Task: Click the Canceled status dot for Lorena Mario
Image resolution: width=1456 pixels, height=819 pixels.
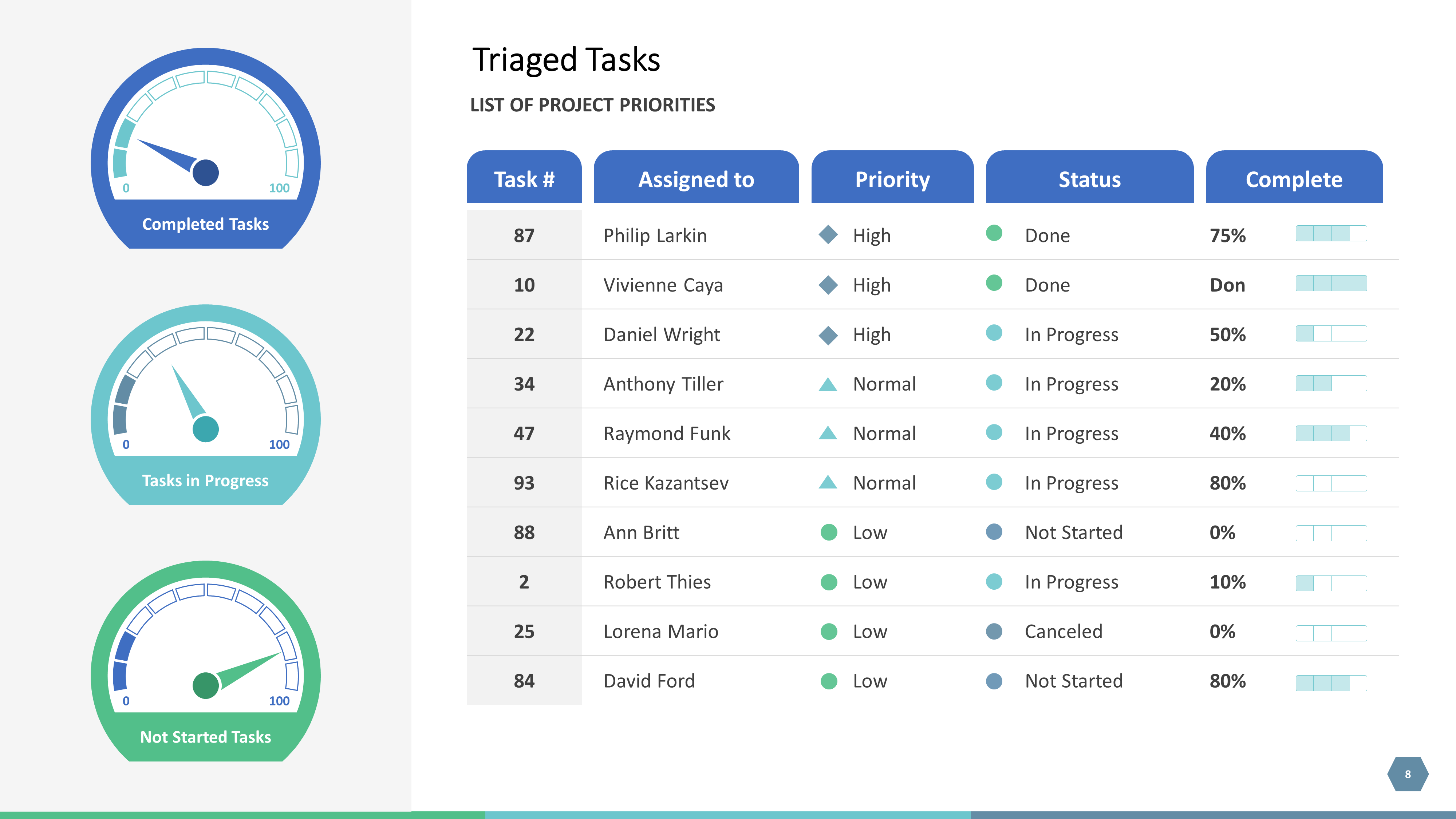Action: tap(994, 631)
